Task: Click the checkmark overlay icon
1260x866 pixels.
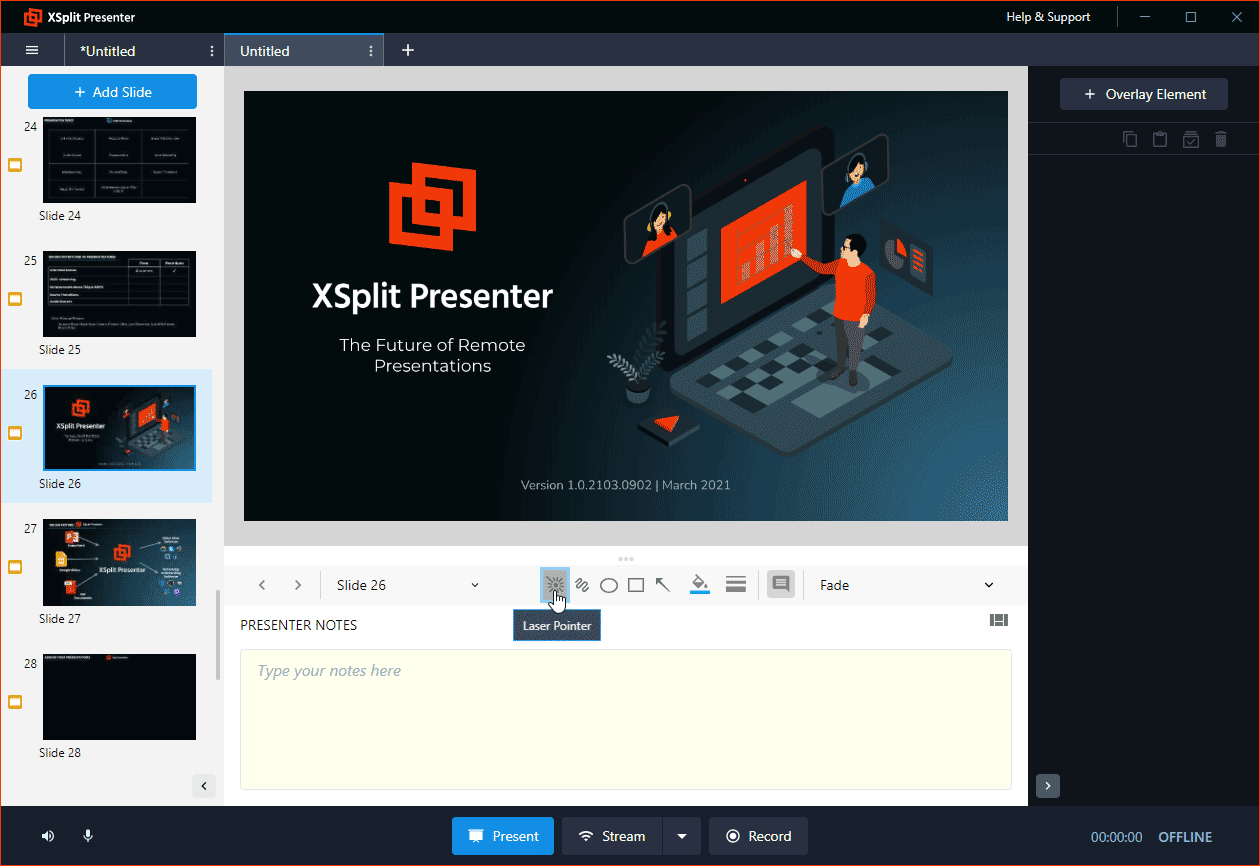Action: click(x=1190, y=140)
